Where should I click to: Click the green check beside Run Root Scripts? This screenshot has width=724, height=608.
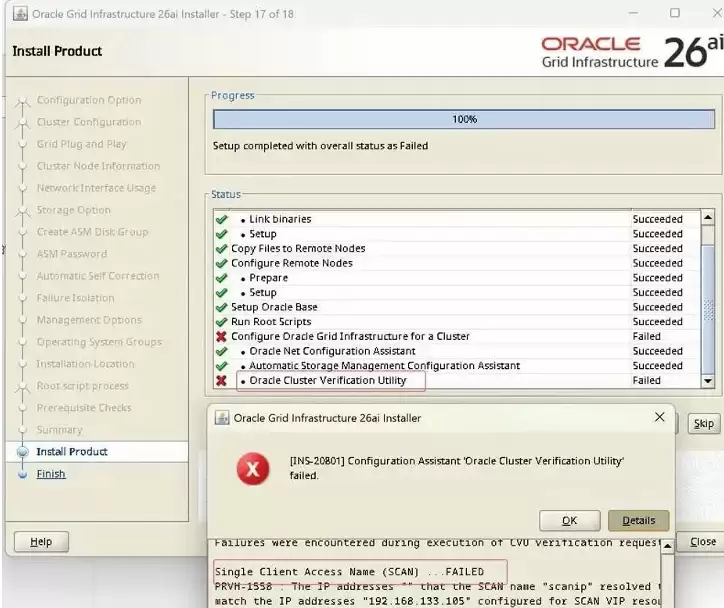tap(222, 322)
